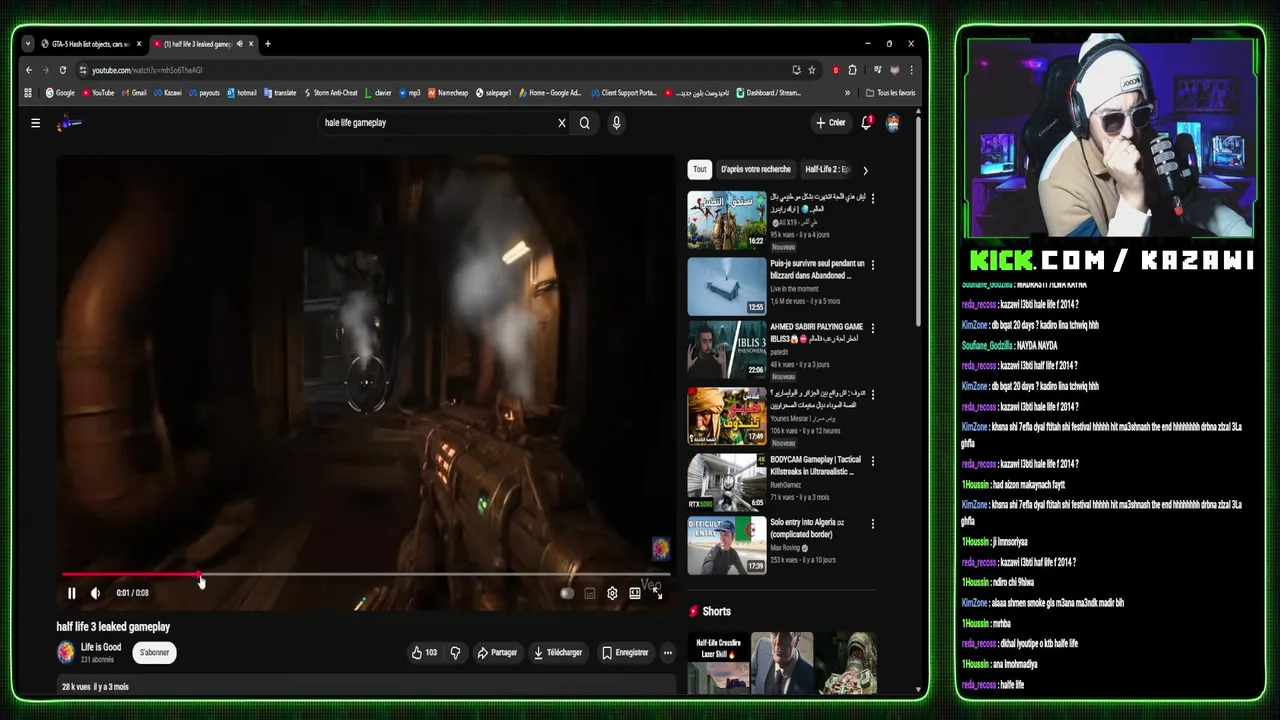Switch to GTA-5 Hash list browser tab
This screenshot has width=1280, height=720.
click(91, 44)
